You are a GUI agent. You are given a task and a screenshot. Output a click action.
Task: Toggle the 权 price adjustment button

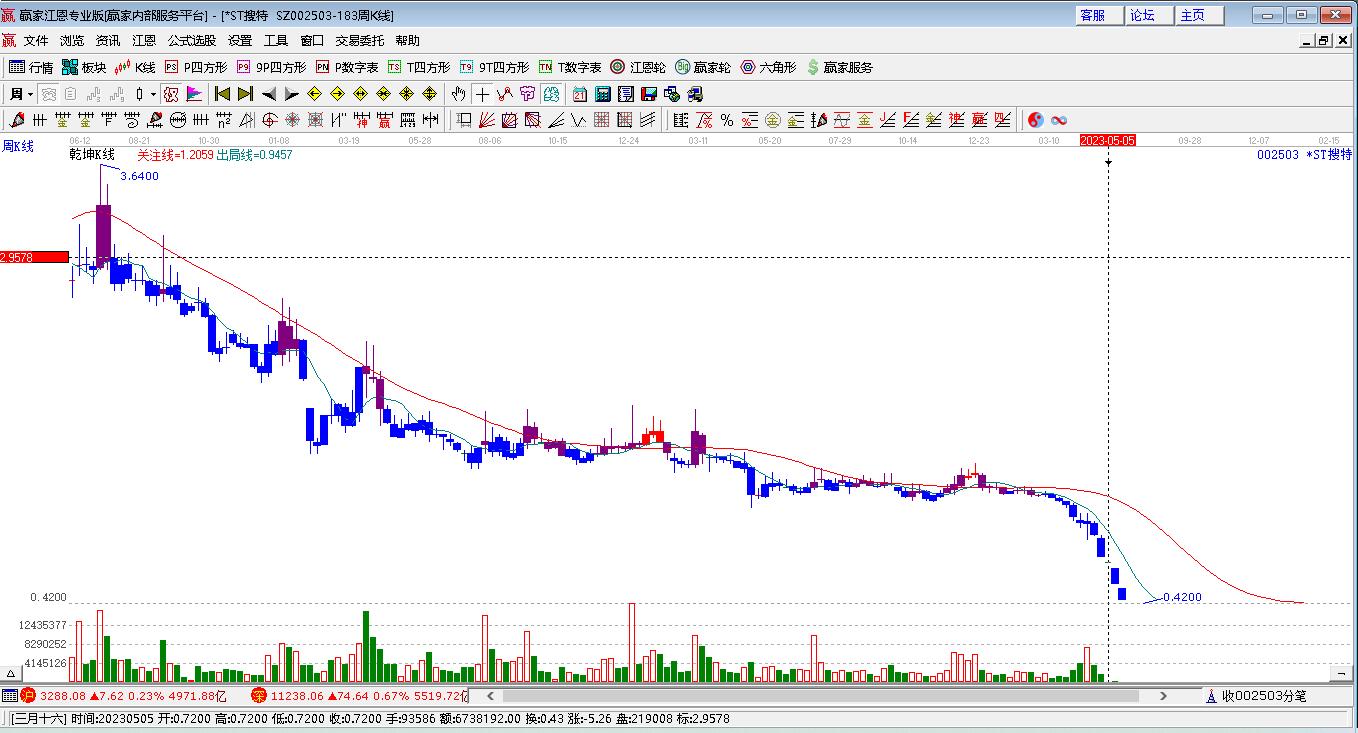(170, 94)
